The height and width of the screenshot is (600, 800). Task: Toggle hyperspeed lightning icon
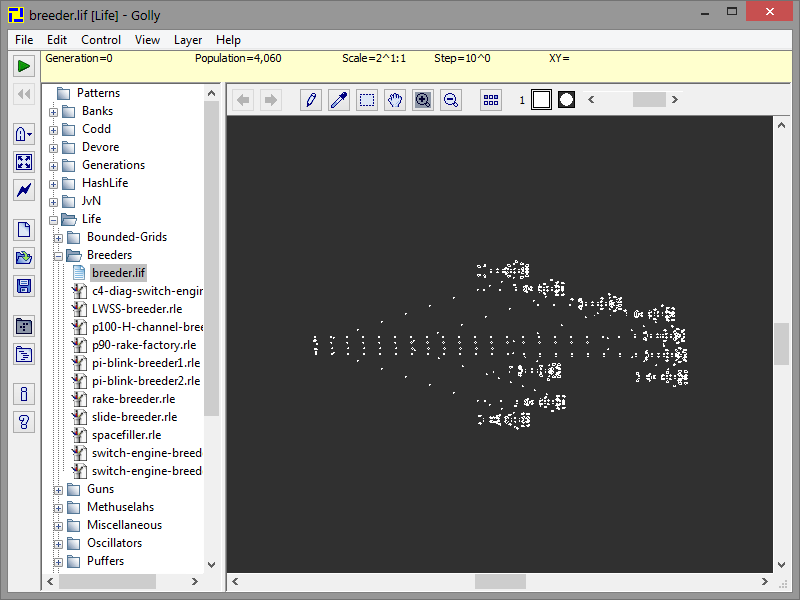coord(23,190)
